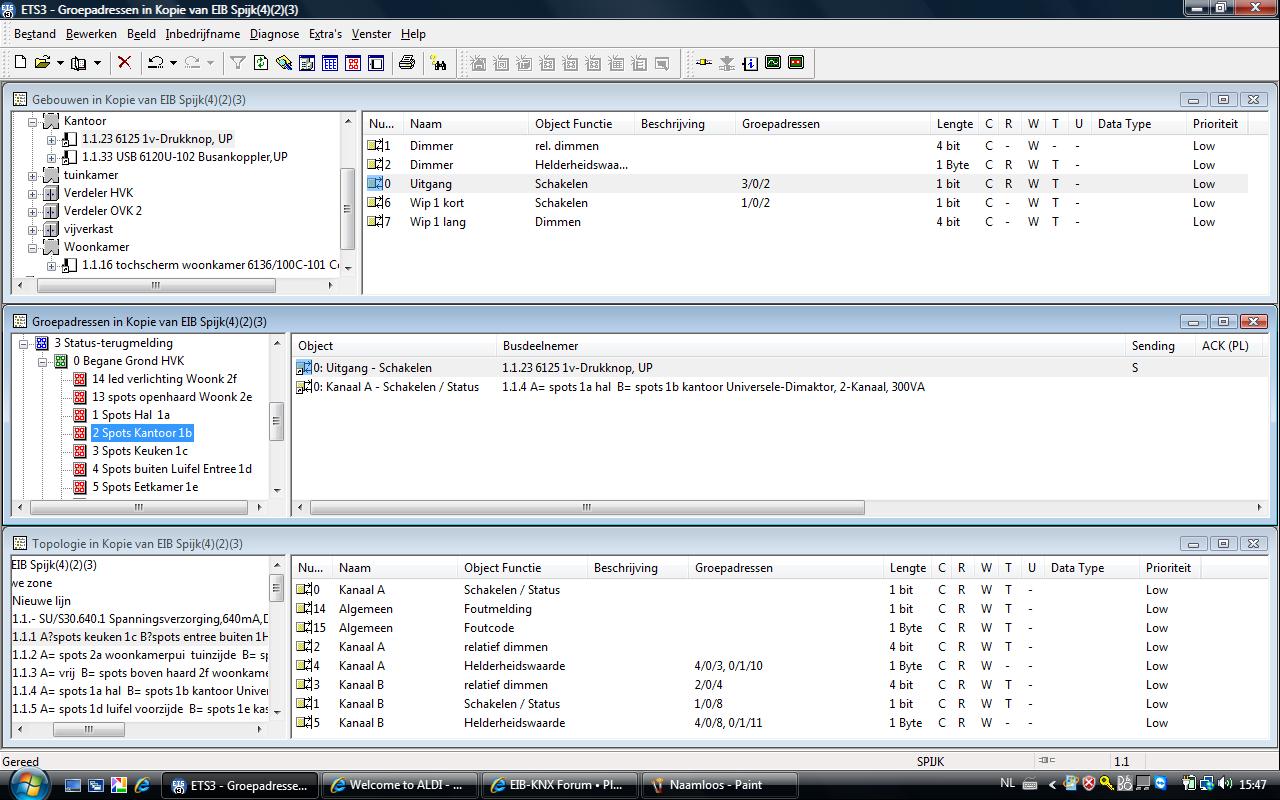Open the Inbedrijfname menu
This screenshot has height=800, width=1280.
tap(203, 33)
